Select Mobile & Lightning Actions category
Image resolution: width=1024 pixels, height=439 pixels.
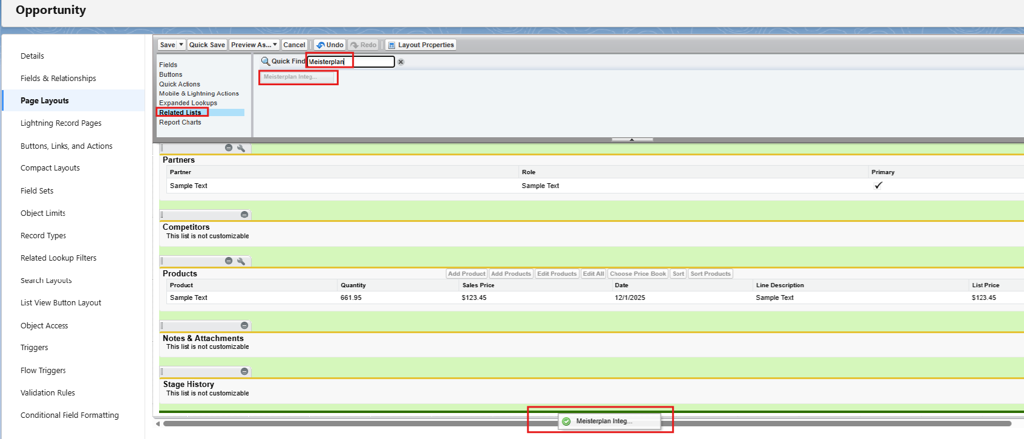tap(199, 93)
